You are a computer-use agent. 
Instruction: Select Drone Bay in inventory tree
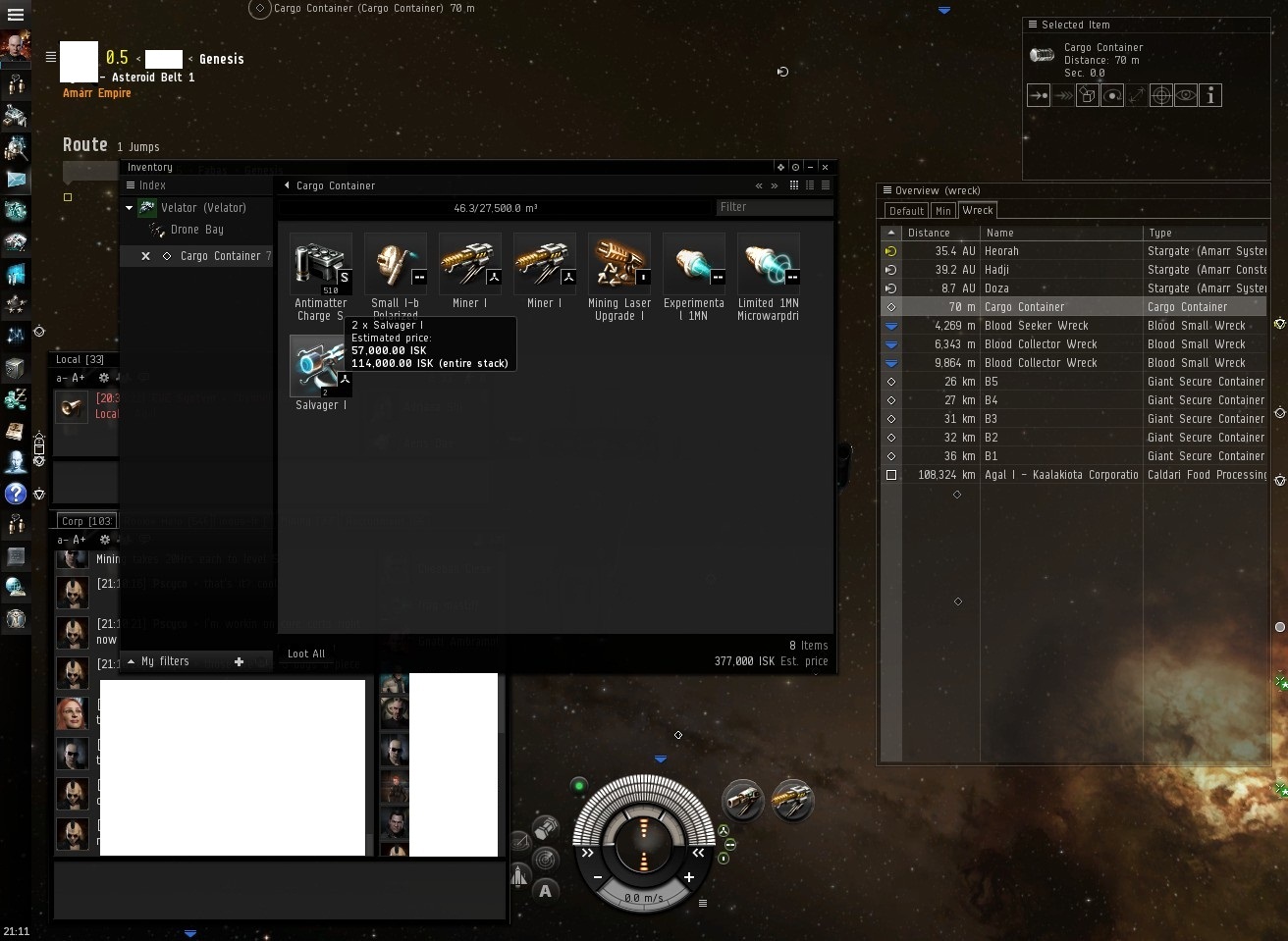pos(196,230)
